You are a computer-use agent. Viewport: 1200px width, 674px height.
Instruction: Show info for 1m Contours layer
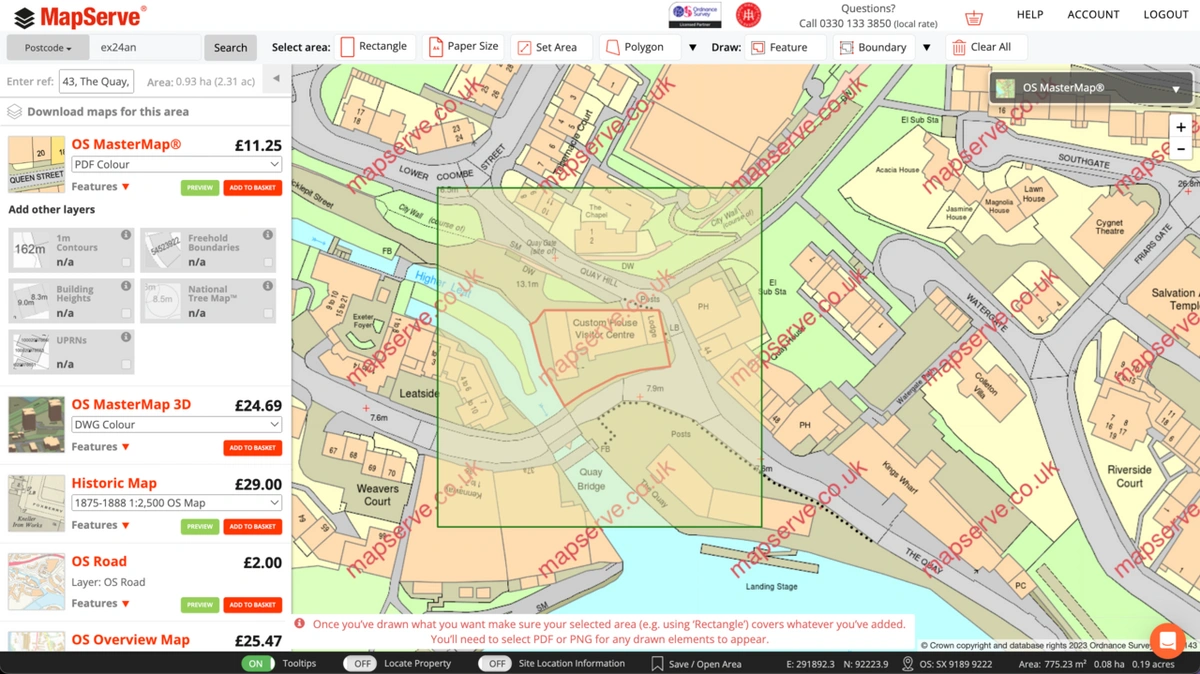(x=126, y=235)
